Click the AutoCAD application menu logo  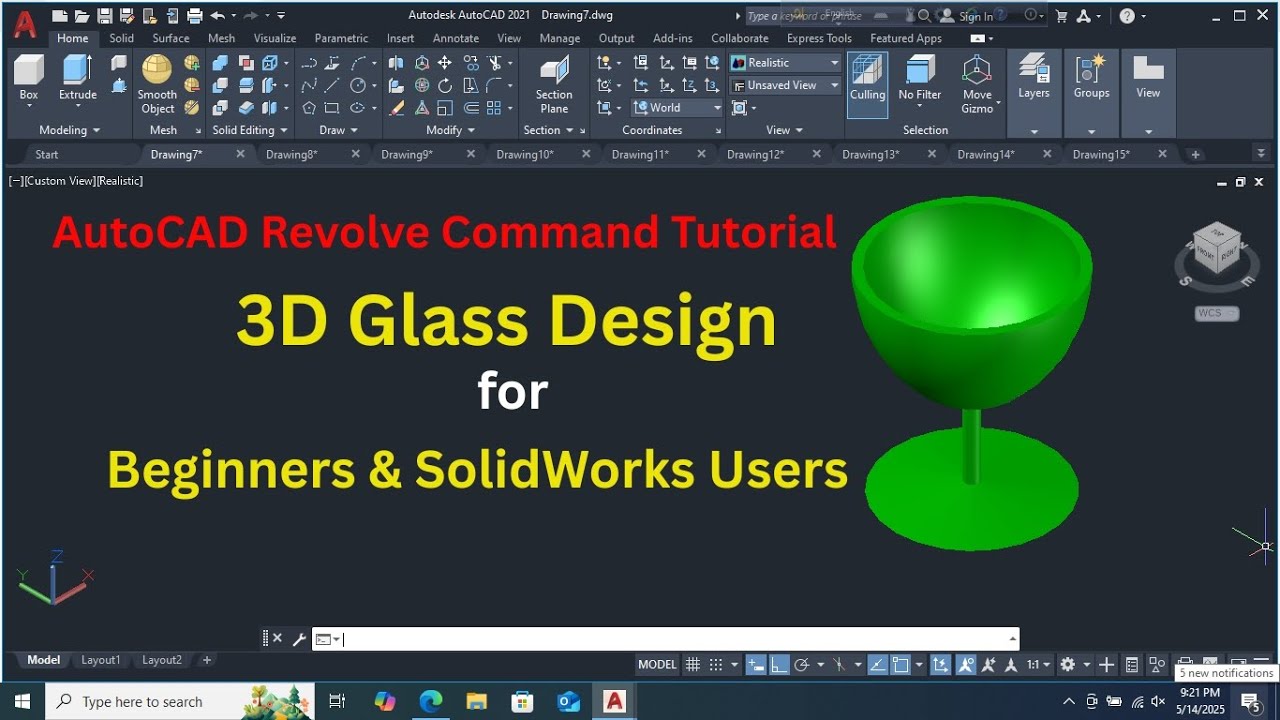pos(25,22)
